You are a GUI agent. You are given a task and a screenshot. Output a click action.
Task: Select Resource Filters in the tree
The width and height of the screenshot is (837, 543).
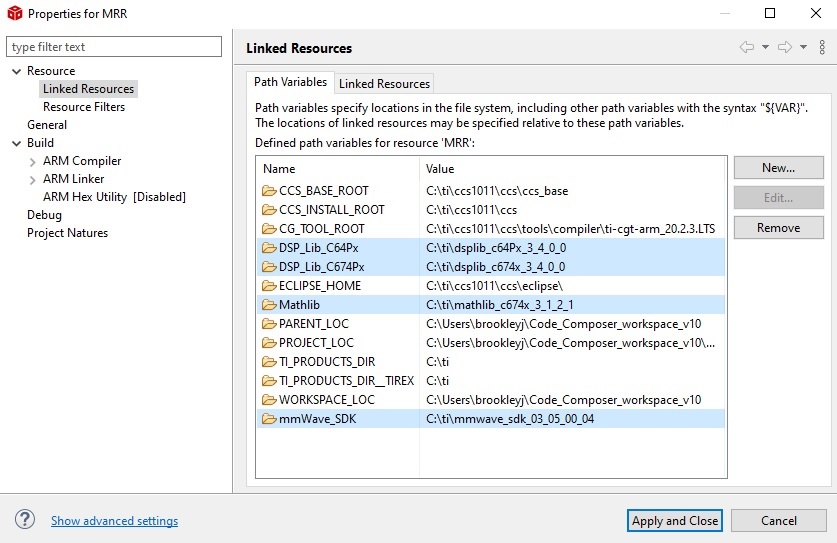[x=84, y=107]
